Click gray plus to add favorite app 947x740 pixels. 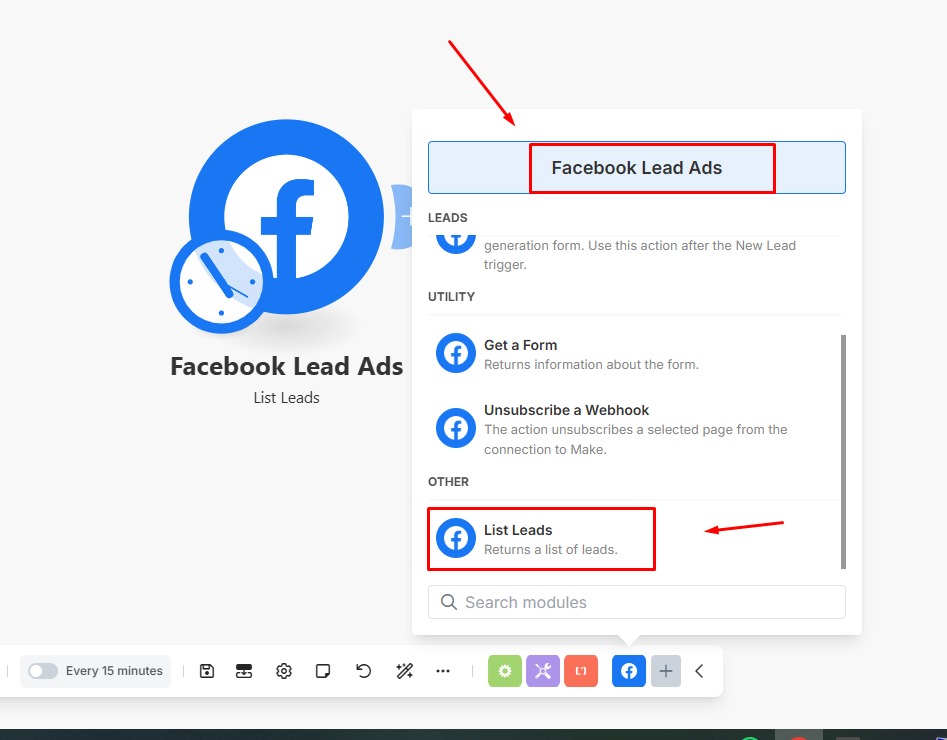coord(666,671)
